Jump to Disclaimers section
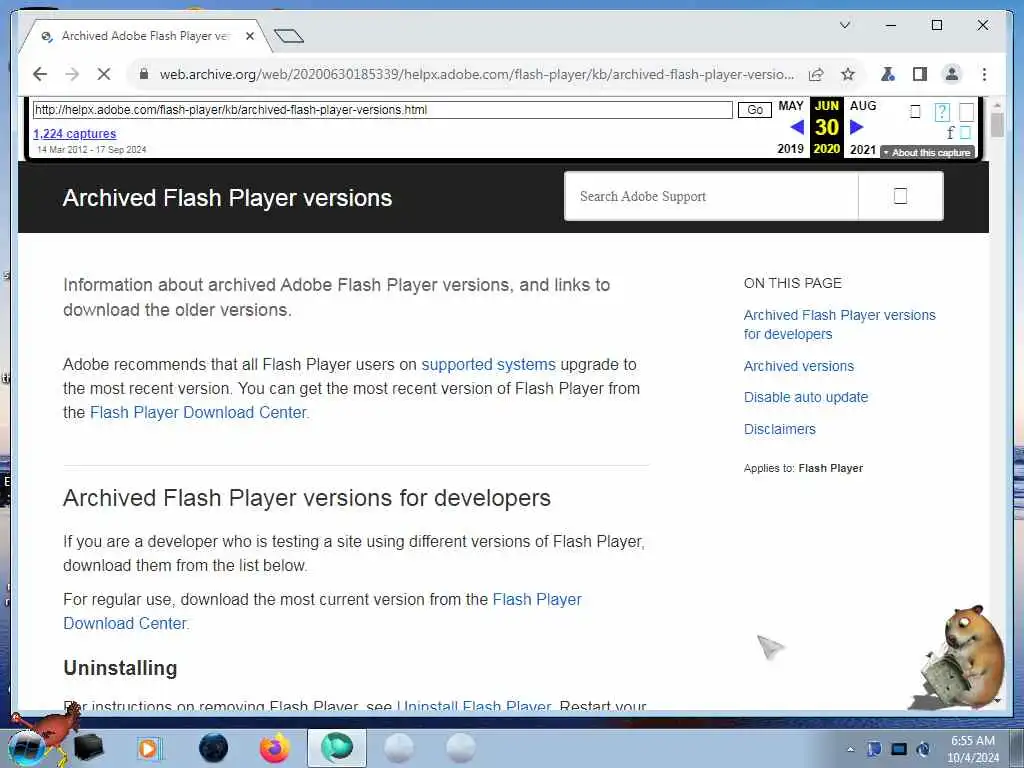Screen dimensions: 1024x768 pos(780,429)
